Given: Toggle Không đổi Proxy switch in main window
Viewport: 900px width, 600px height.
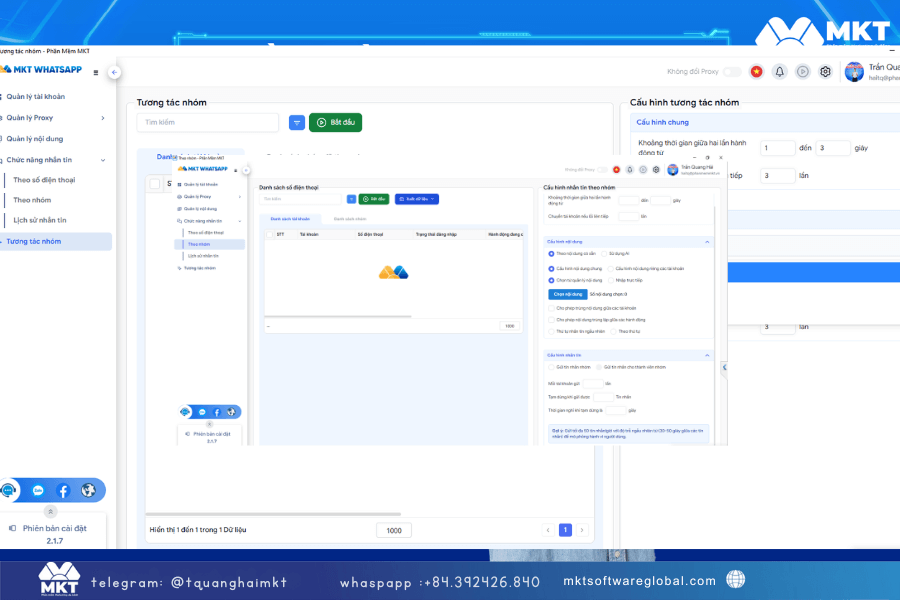Looking at the screenshot, I should 732,72.
